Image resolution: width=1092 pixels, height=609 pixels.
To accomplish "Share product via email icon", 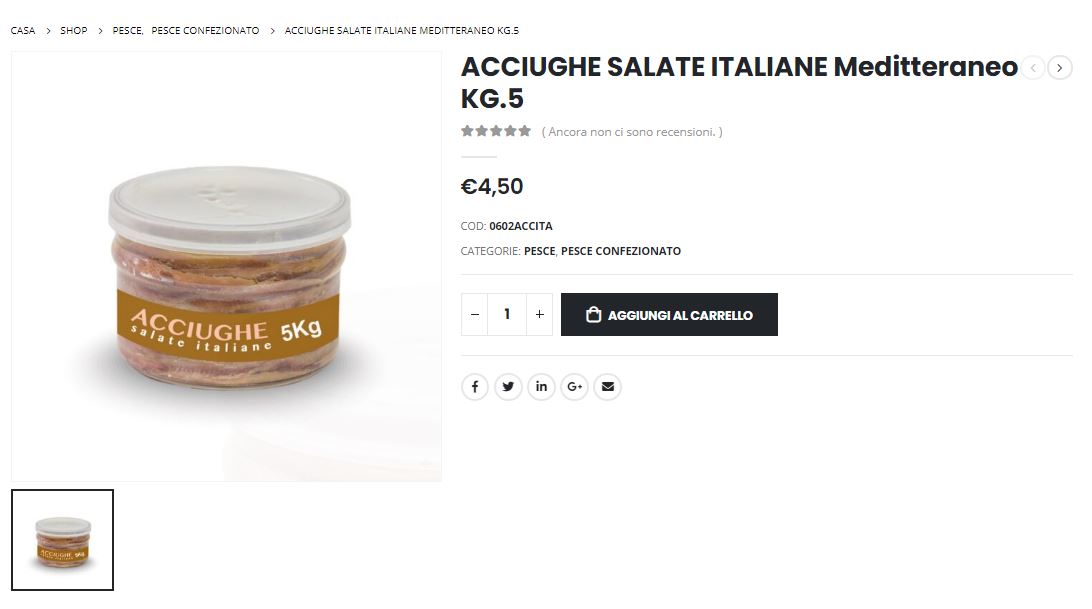I will click(607, 387).
